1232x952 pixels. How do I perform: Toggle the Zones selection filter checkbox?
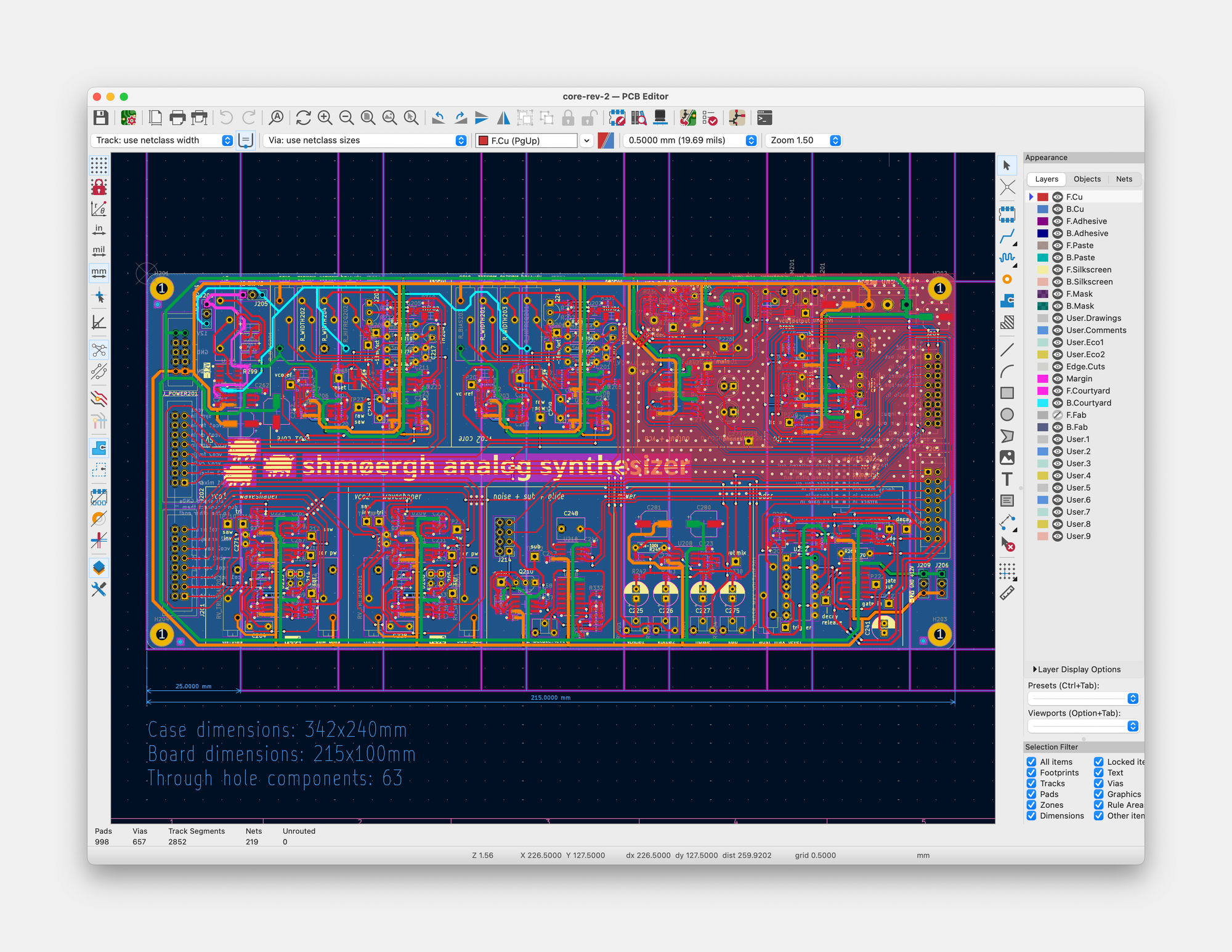pyautogui.click(x=1032, y=805)
